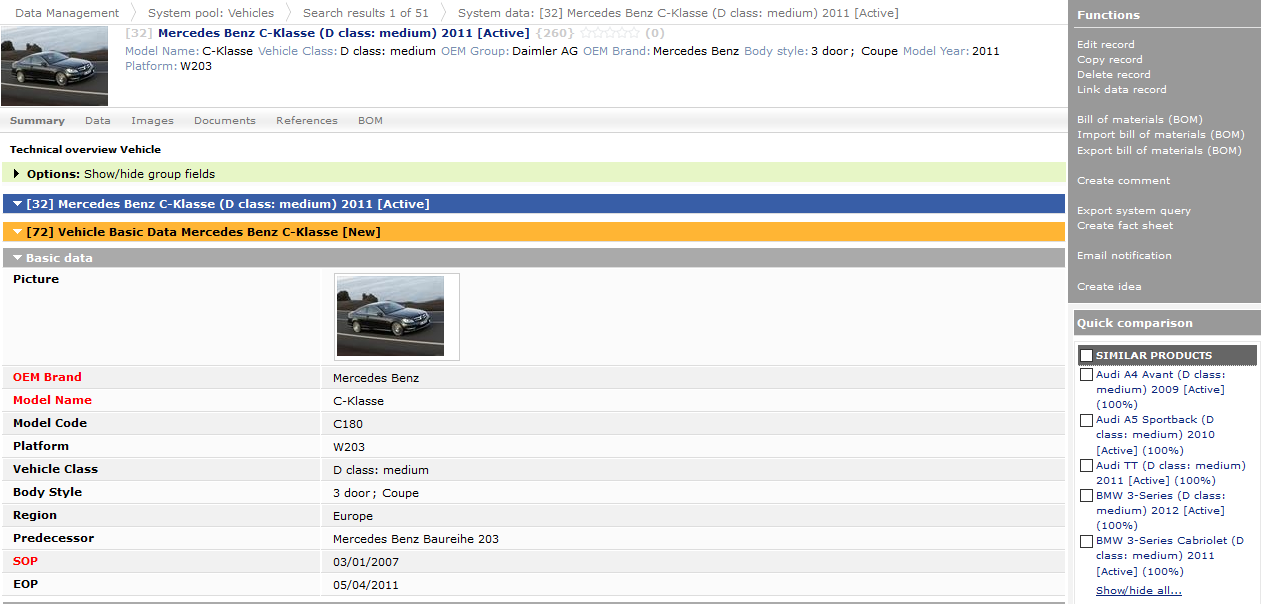Go to the Images tab
This screenshot has height=604, width=1261.
[152, 121]
